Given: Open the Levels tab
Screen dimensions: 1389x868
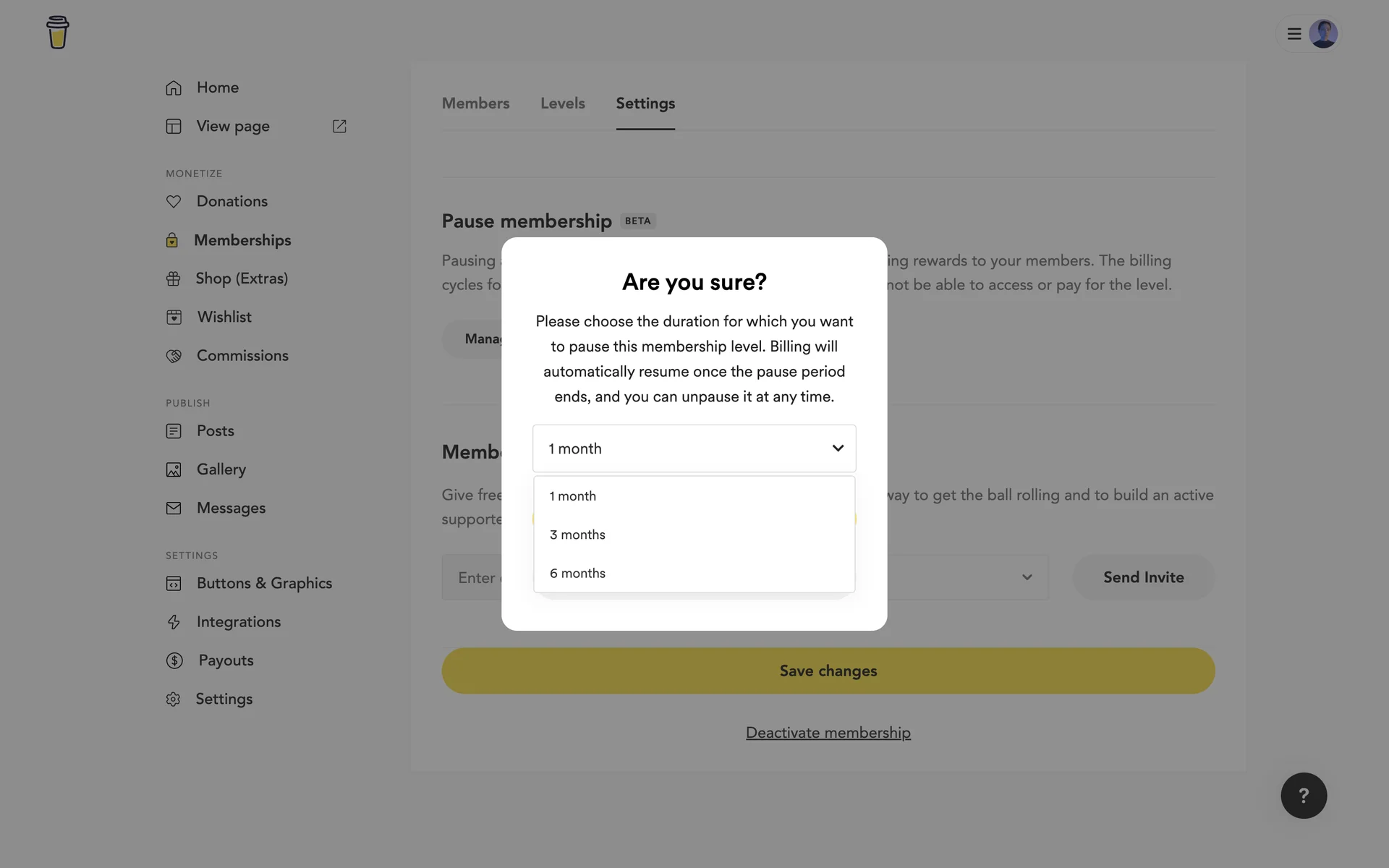Looking at the screenshot, I should pyautogui.click(x=562, y=103).
